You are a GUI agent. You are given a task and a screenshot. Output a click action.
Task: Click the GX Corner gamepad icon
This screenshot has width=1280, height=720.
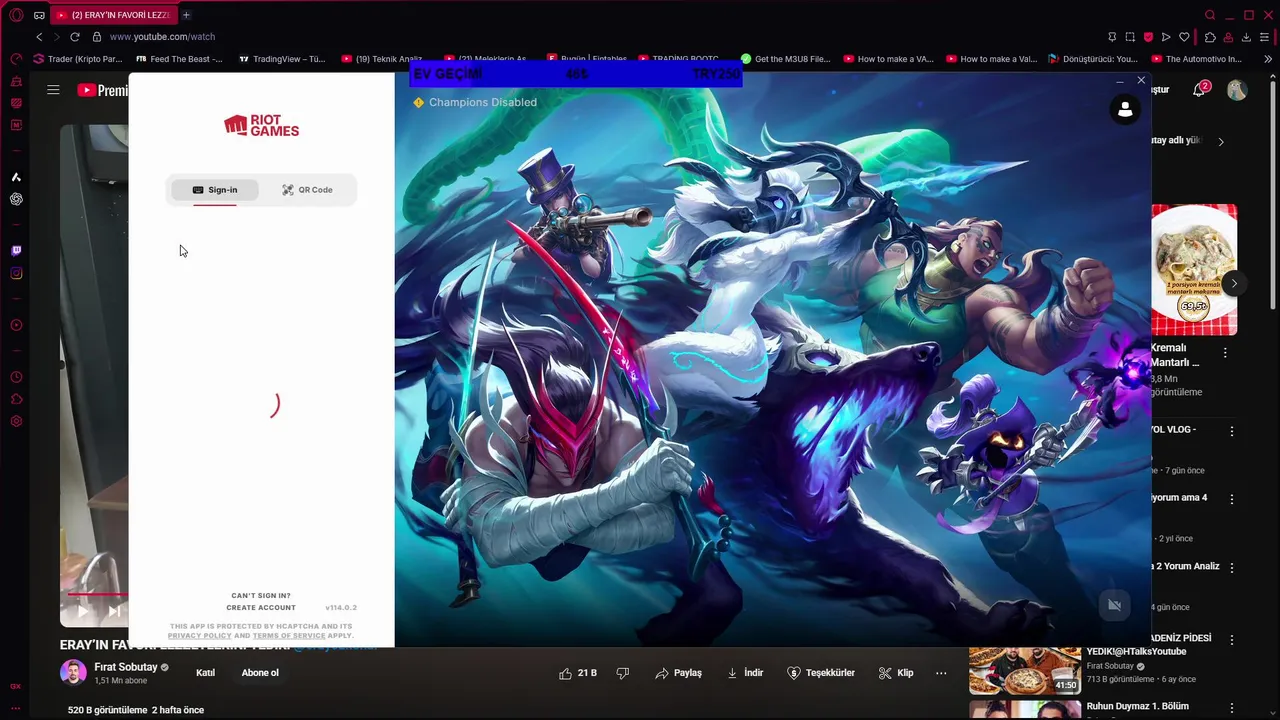point(39,15)
